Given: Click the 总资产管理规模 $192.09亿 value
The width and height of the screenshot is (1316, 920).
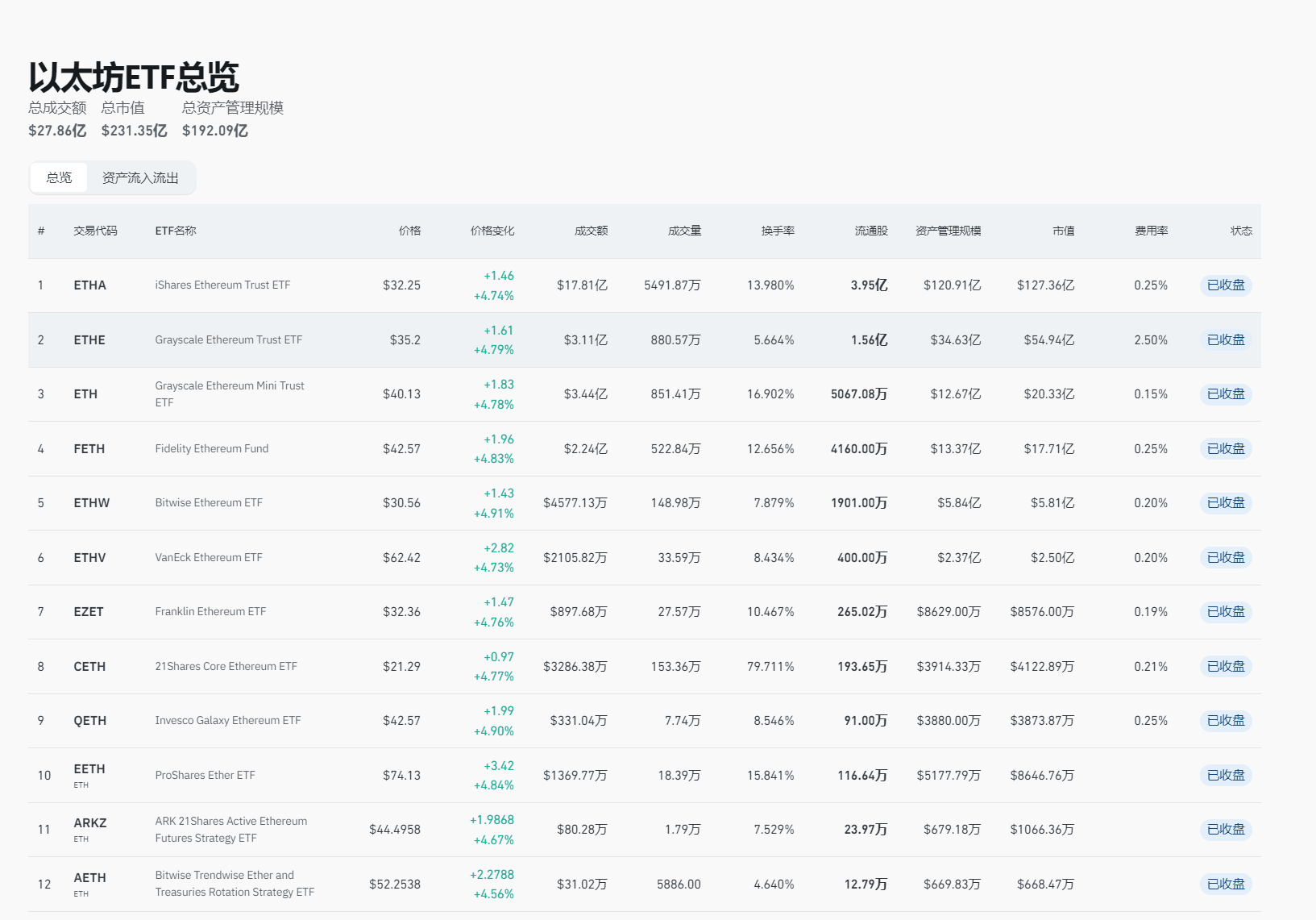Looking at the screenshot, I should pos(215,131).
